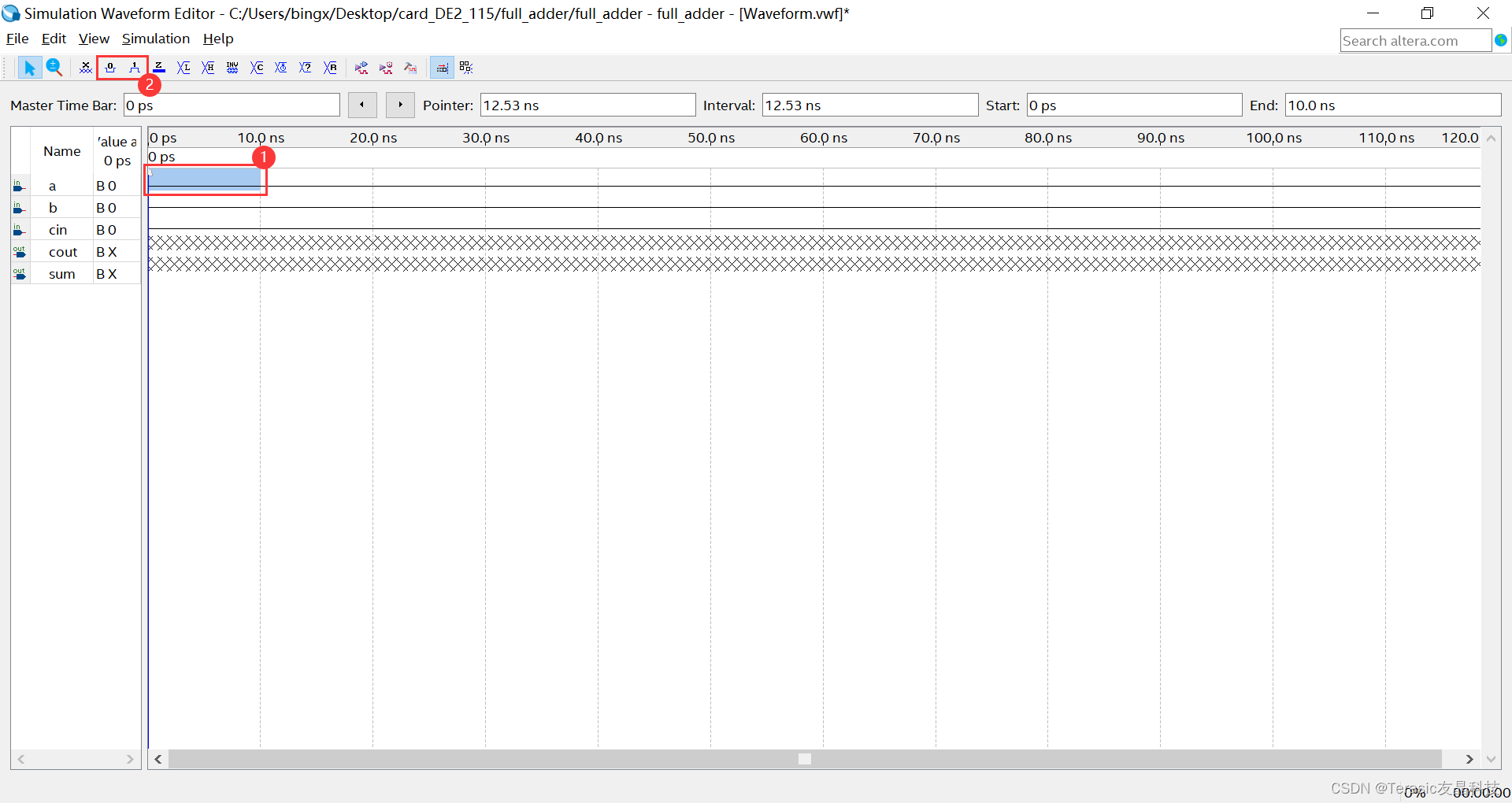Open Overwrite Clock tool
The height and width of the screenshot is (803, 1512).
coord(281,68)
